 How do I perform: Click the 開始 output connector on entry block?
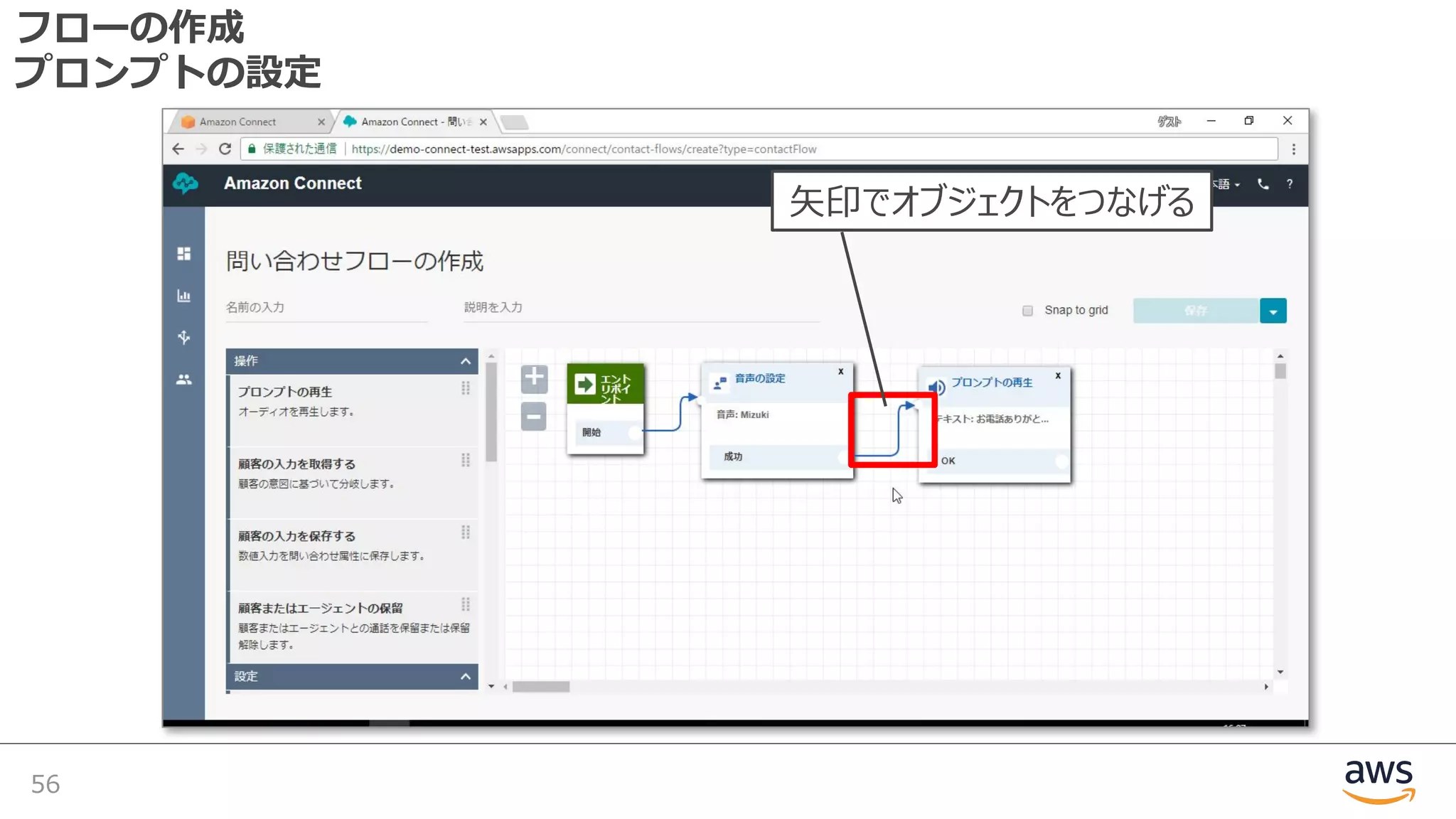click(x=634, y=432)
